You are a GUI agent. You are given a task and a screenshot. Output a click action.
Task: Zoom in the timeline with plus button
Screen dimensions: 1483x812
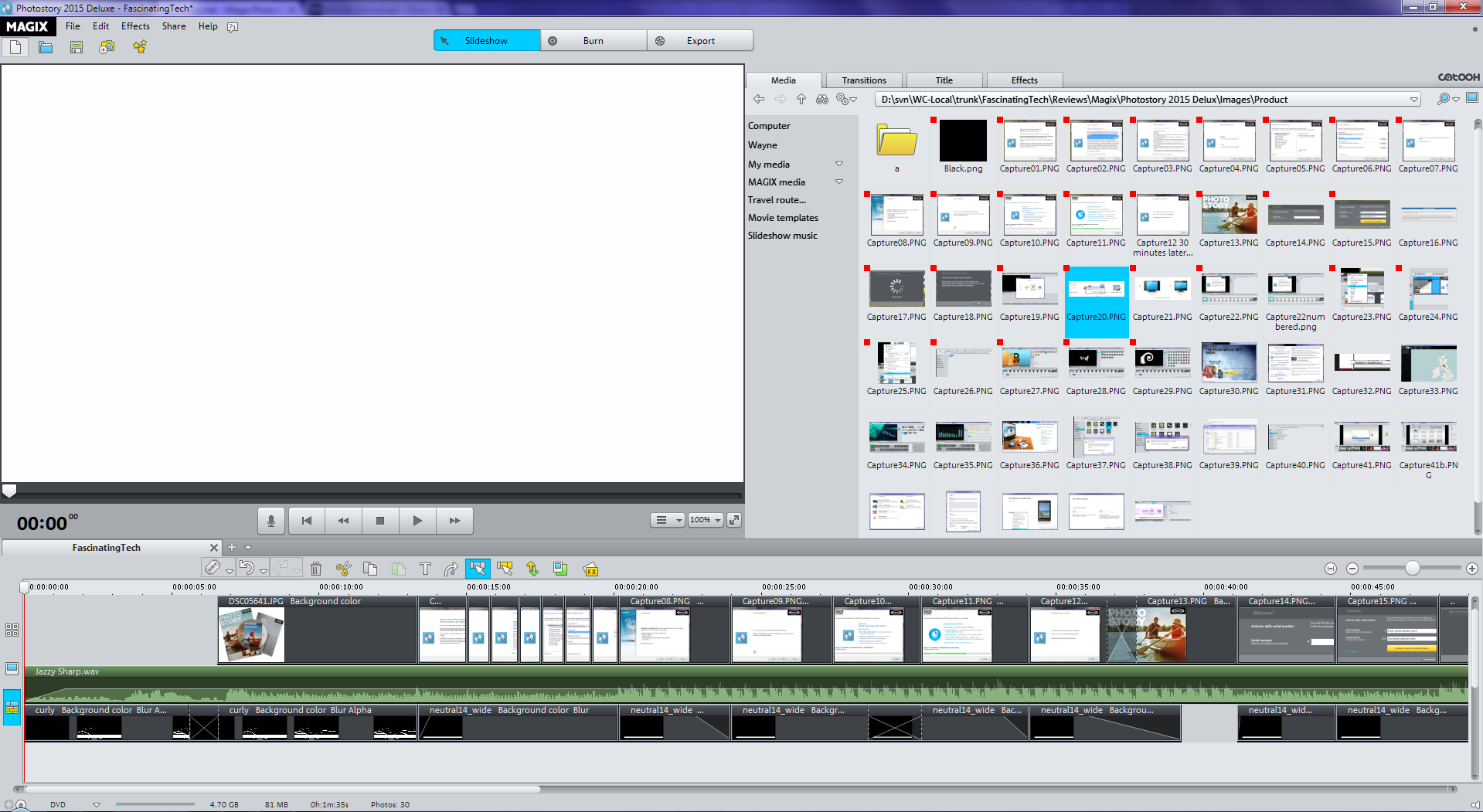coord(1472,569)
